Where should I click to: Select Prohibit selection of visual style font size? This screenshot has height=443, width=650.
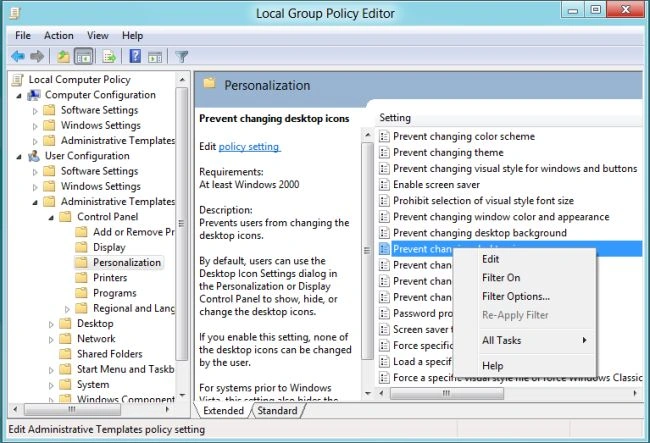(483, 201)
